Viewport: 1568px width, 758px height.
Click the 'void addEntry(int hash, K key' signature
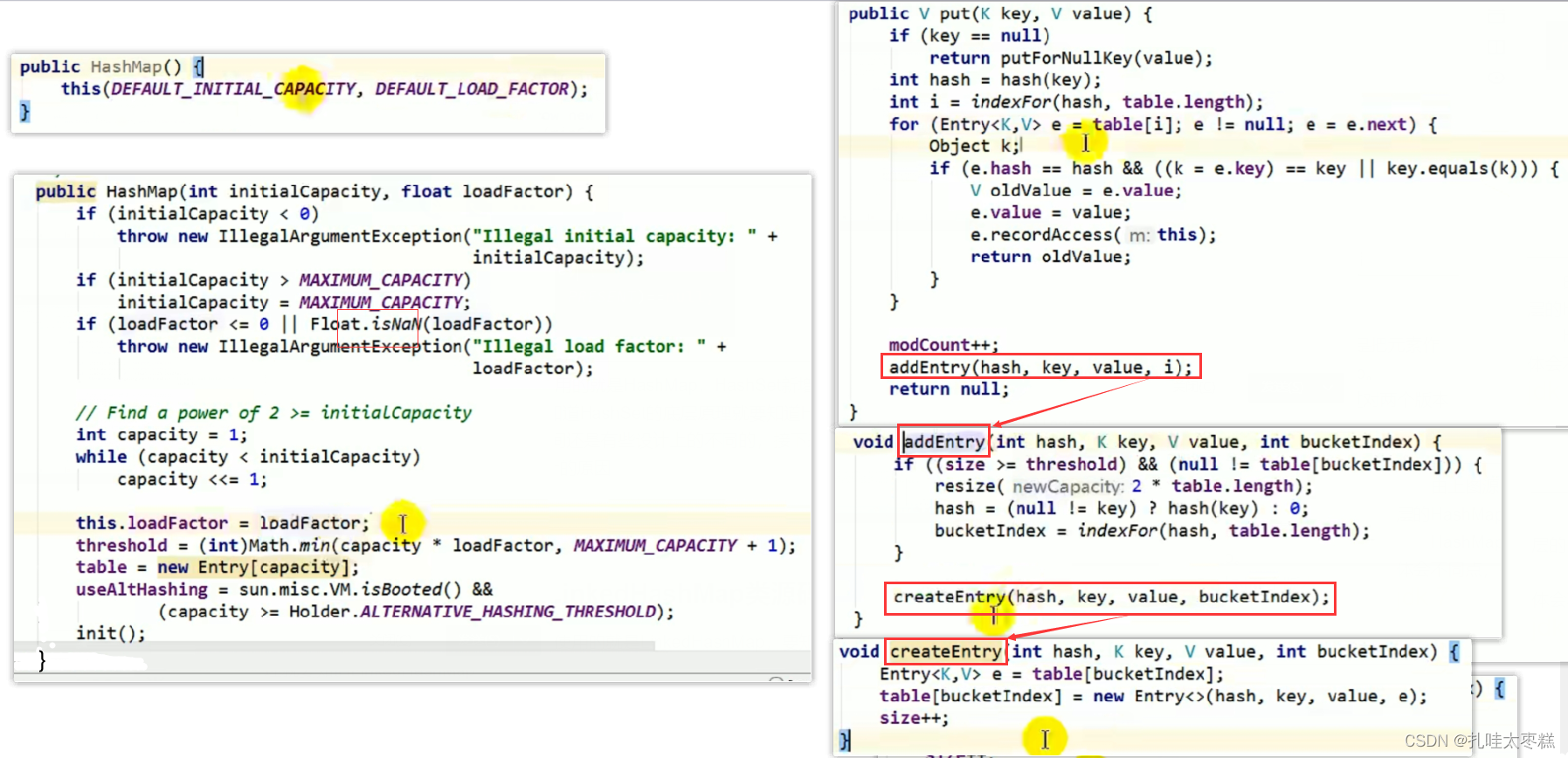[1147, 442]
